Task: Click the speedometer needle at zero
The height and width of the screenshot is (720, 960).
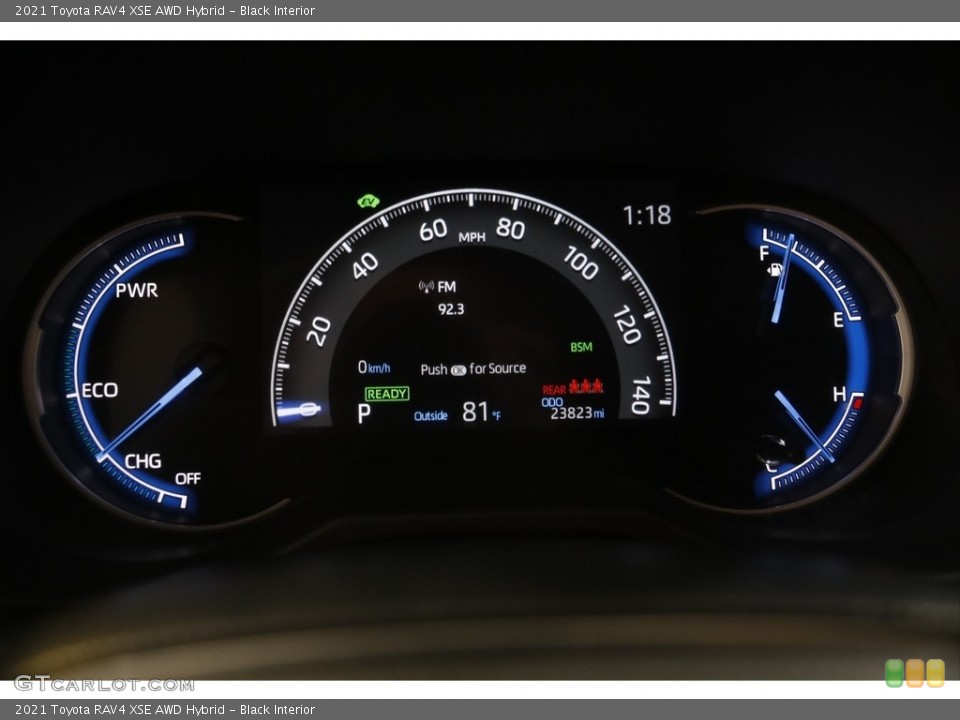Action: (299, 410)
